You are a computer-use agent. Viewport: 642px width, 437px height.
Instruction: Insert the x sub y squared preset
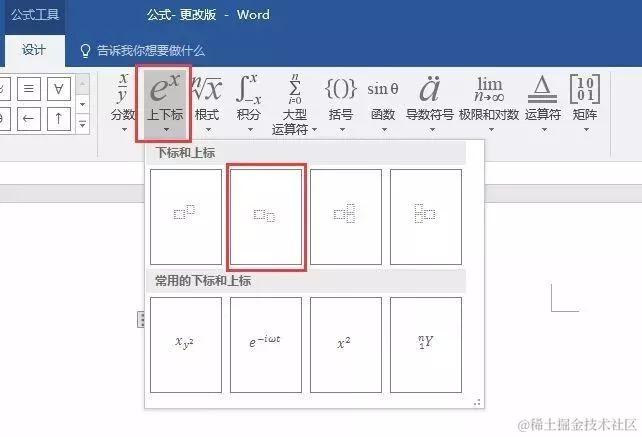186,345
